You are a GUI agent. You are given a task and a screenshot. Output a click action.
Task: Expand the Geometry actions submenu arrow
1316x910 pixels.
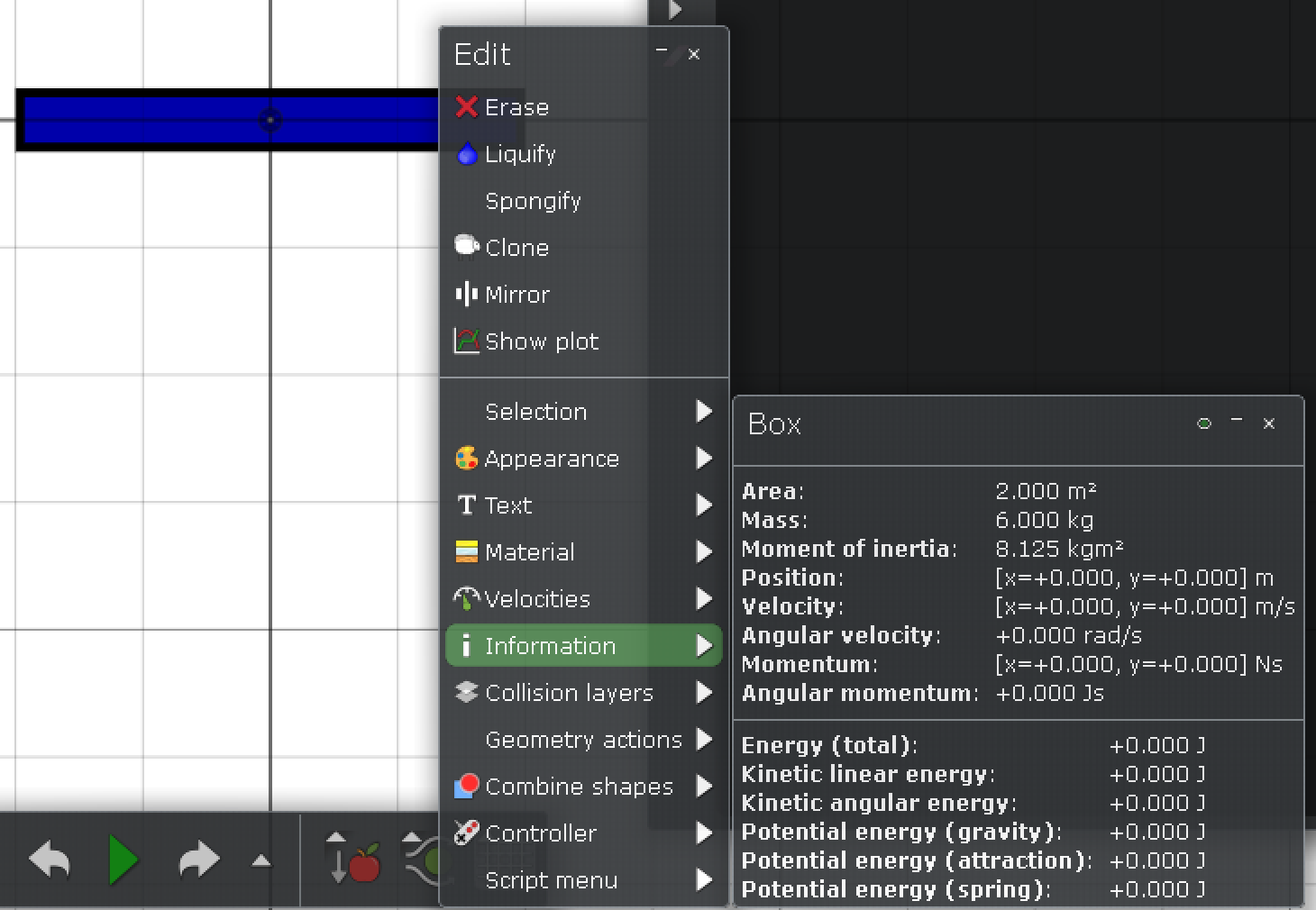[x=704, y=740]
